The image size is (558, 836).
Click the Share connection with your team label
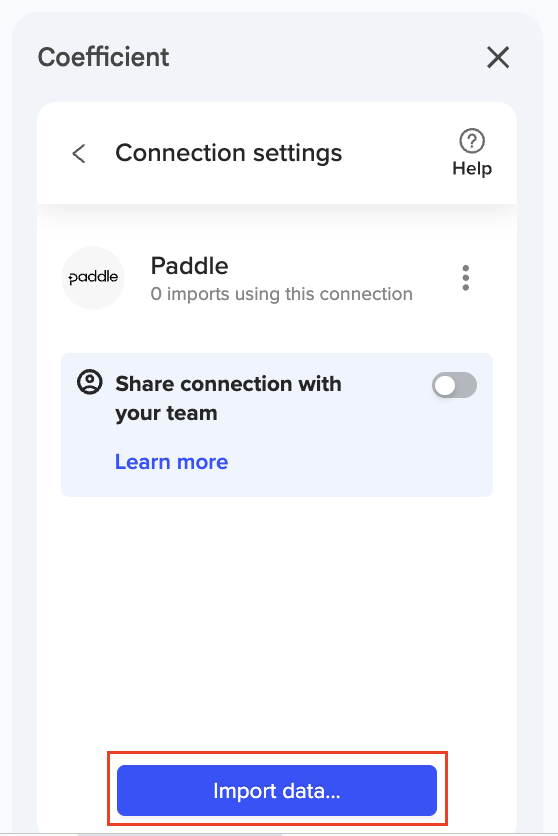click(x=229, y=398)
